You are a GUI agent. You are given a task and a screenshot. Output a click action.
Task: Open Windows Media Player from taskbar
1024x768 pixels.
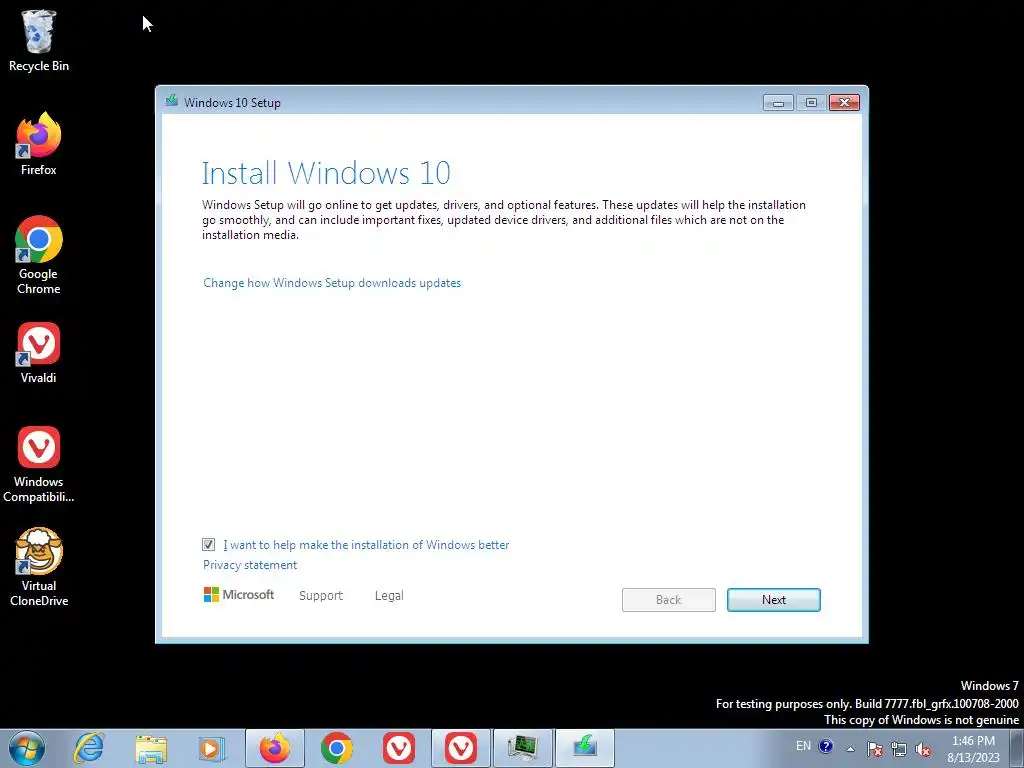(x=212, y=748)
